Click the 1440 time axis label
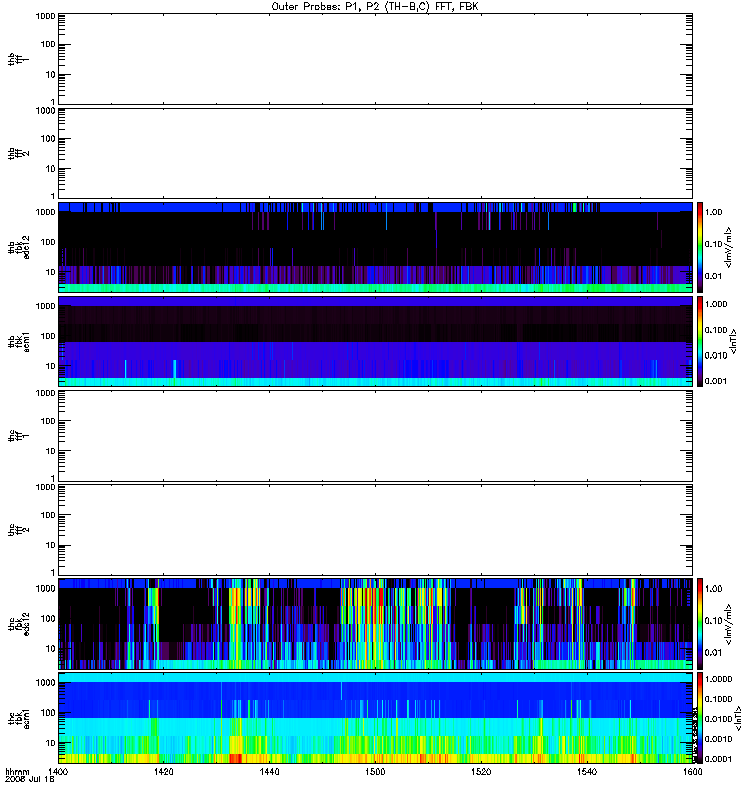Image resolution: width=750 pixels, height=800 pixels. click(x=269, y=772)
